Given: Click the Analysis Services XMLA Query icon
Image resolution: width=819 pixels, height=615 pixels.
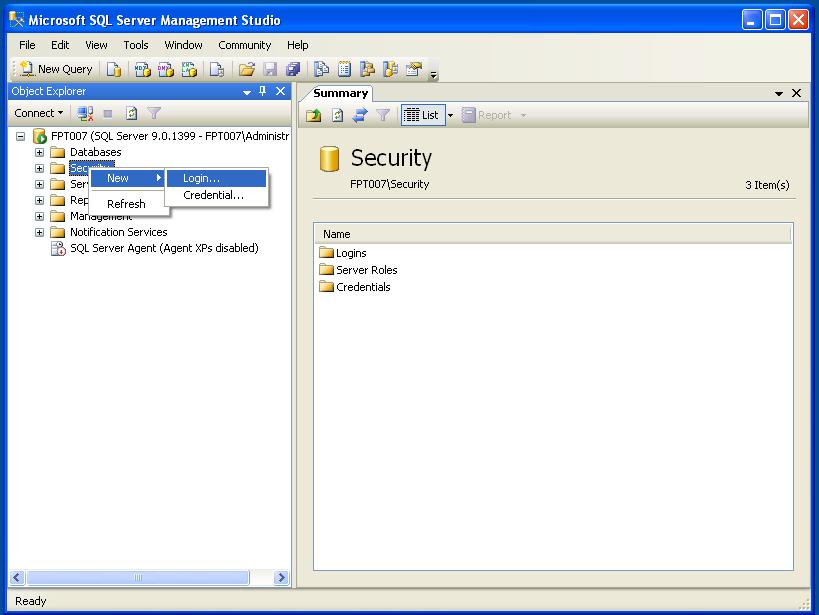Looking at the screenshot, I should point(189,69).
